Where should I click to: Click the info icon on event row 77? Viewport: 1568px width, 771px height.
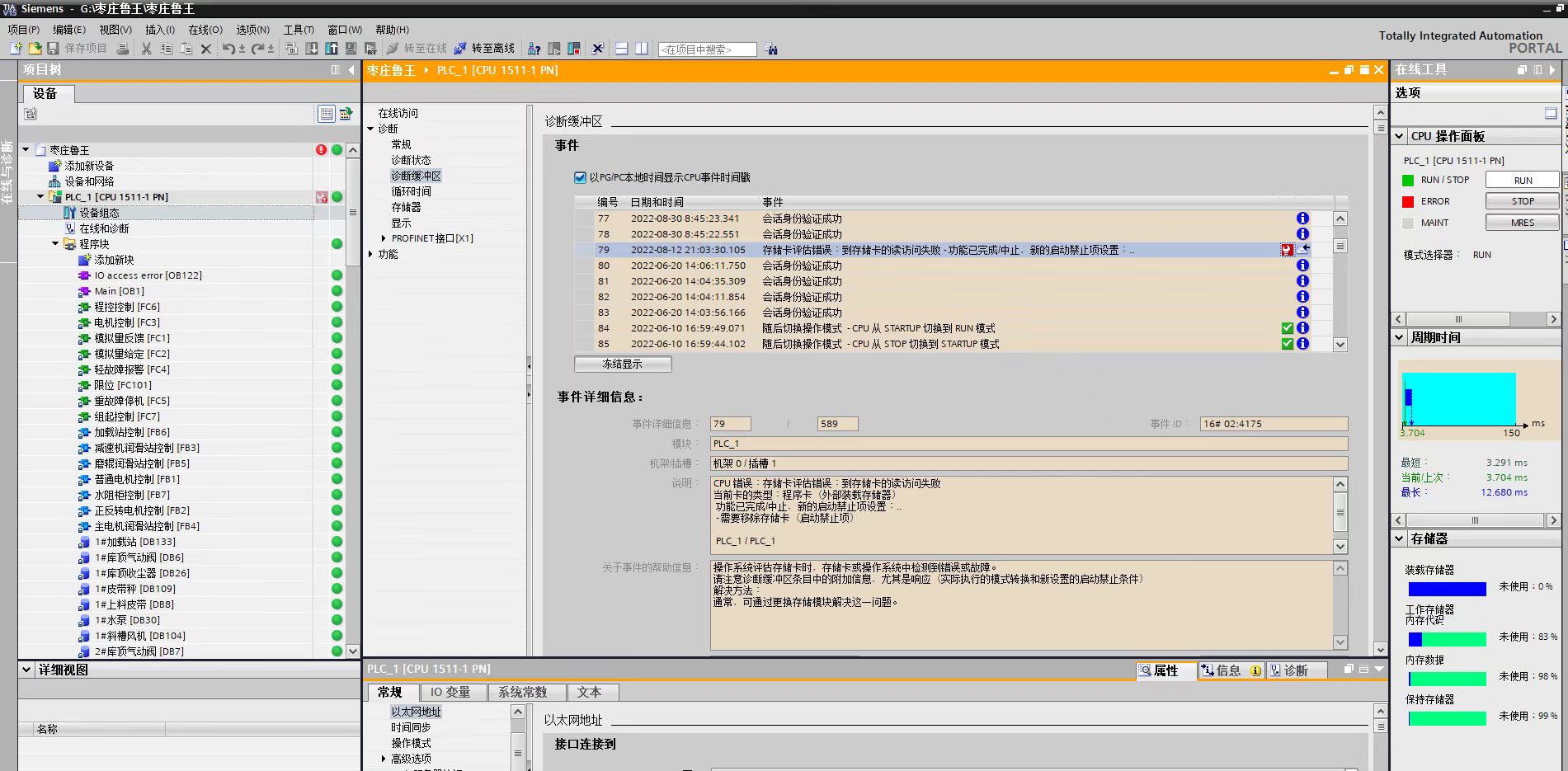pyautogui.click(x=1302, y=219)
